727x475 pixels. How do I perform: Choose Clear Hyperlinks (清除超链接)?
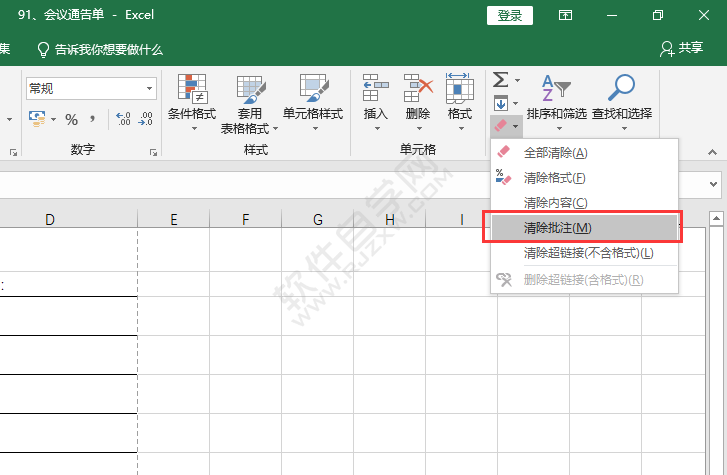coord(585,253)
